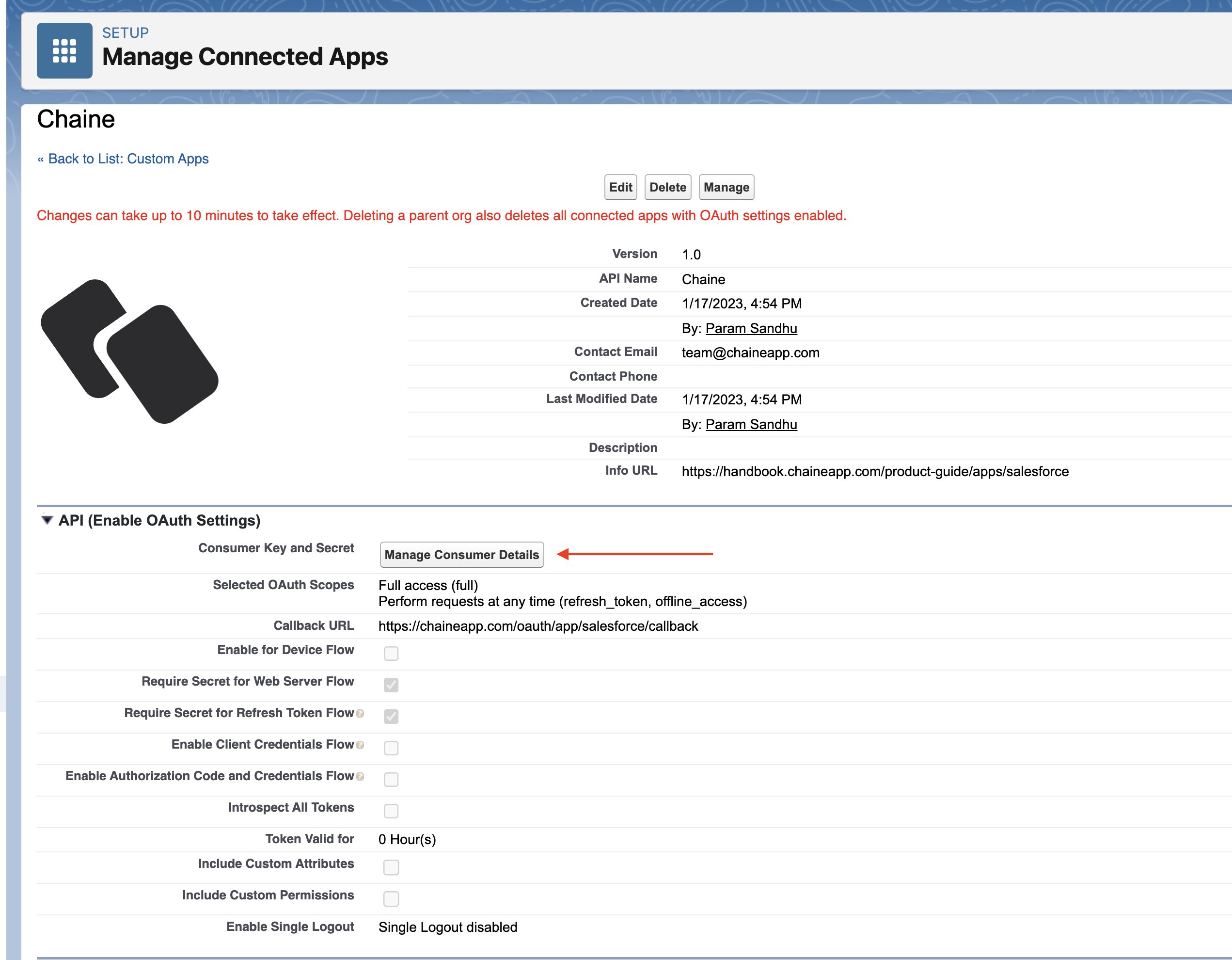
Task: Select Edit from the top action menu
Action: click(x=619, y=187)
